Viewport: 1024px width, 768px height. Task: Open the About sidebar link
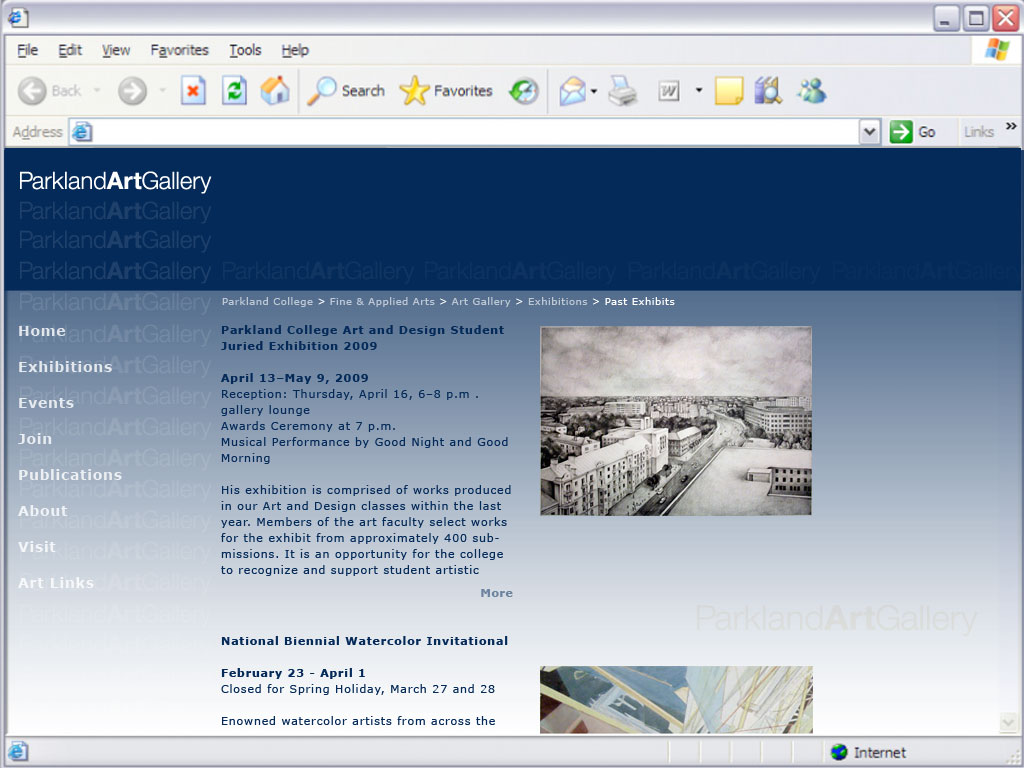(x=42, y=511)
